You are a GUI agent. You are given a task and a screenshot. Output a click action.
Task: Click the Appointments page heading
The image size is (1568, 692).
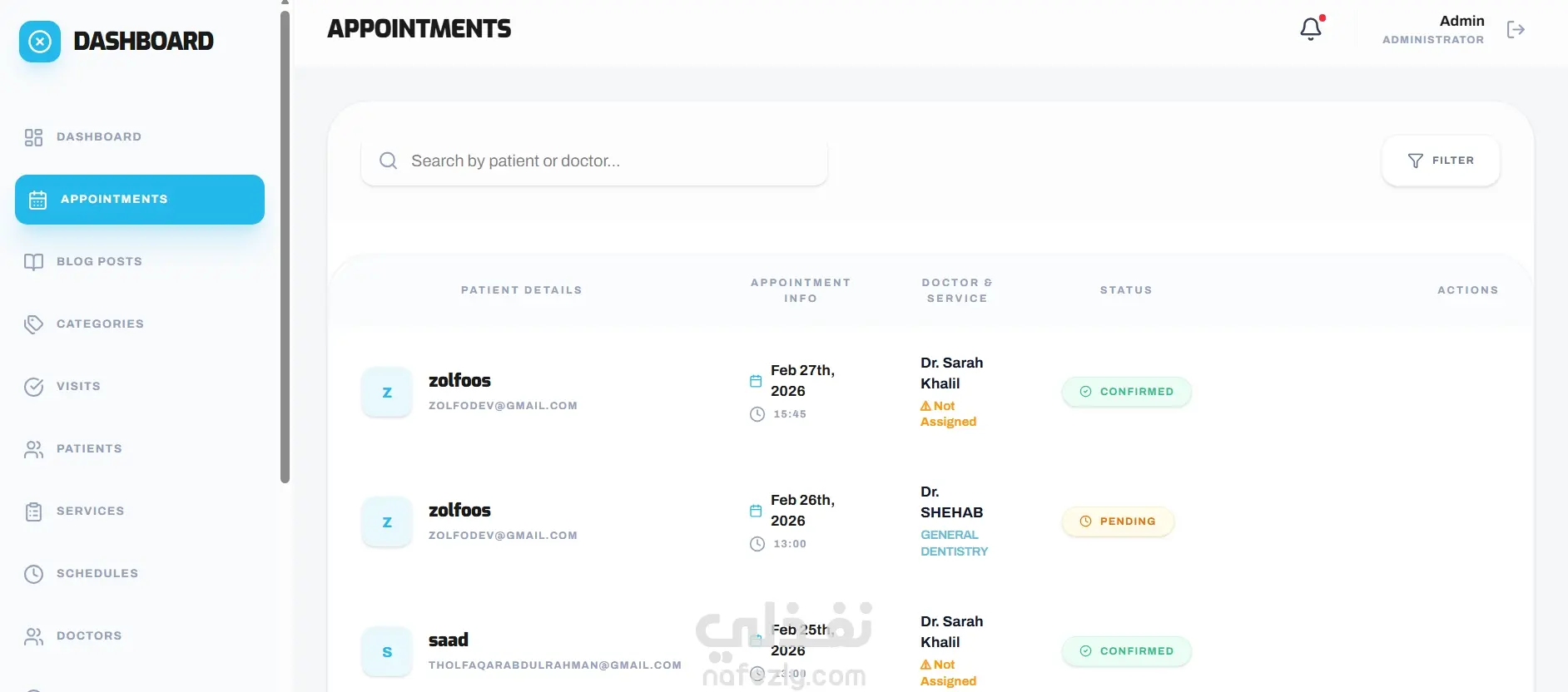[419, 29]
